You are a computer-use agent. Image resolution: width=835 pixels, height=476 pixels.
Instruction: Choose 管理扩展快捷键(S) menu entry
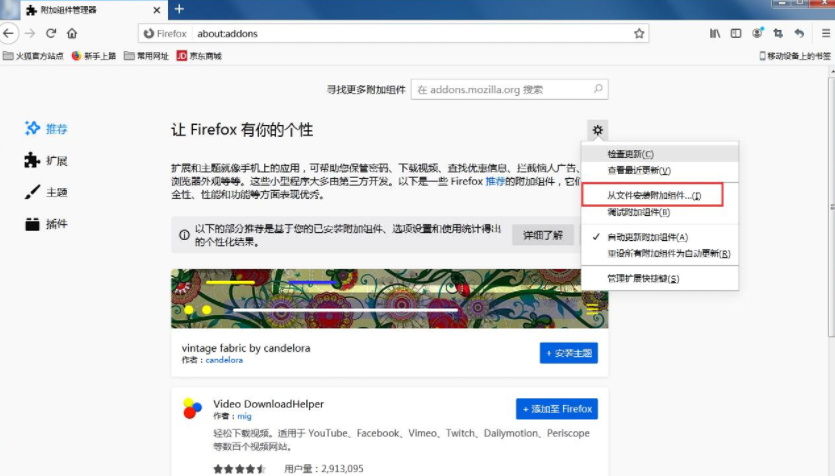pos(660,278)
